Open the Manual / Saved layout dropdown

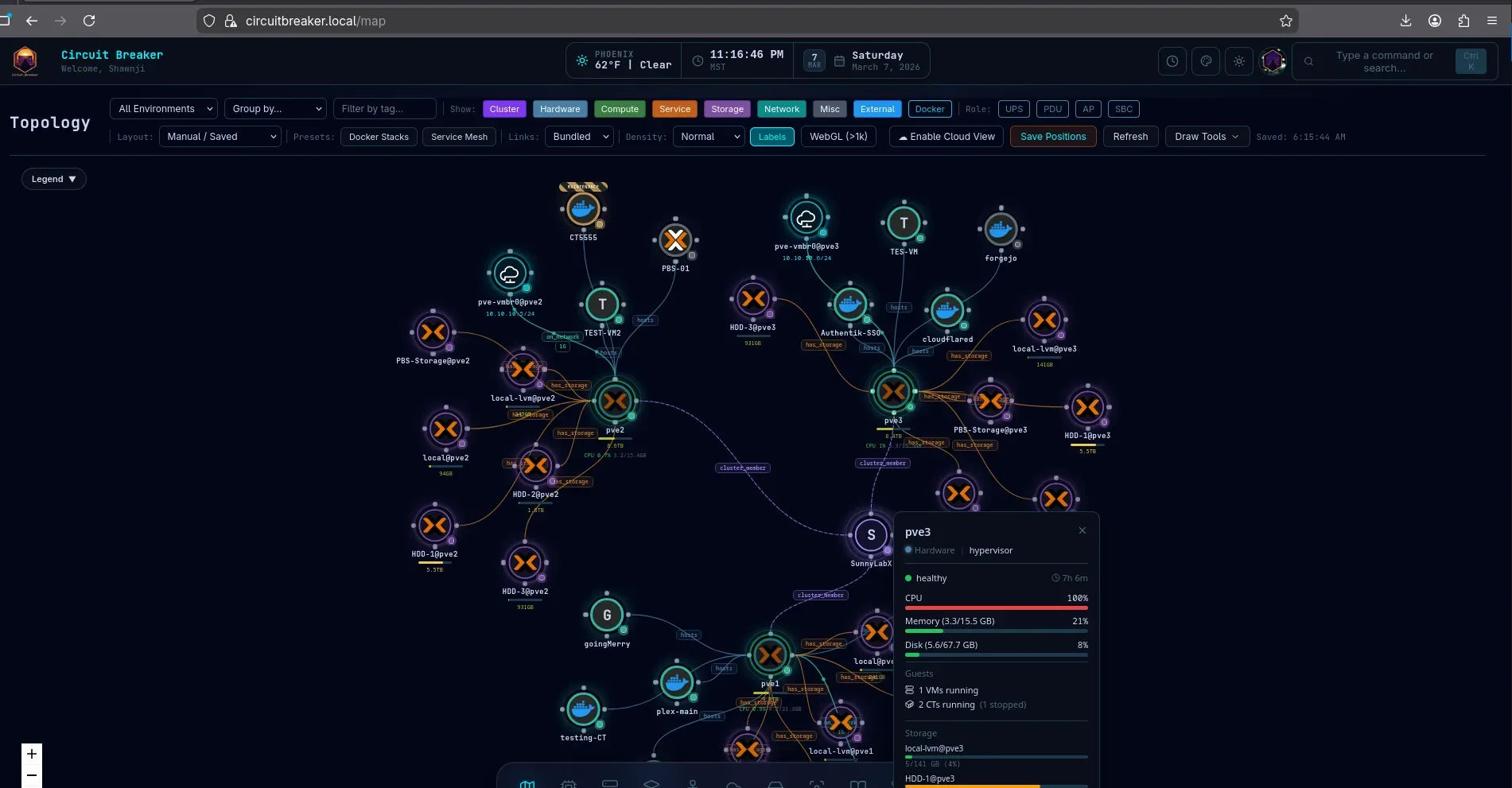pos(220,137)
